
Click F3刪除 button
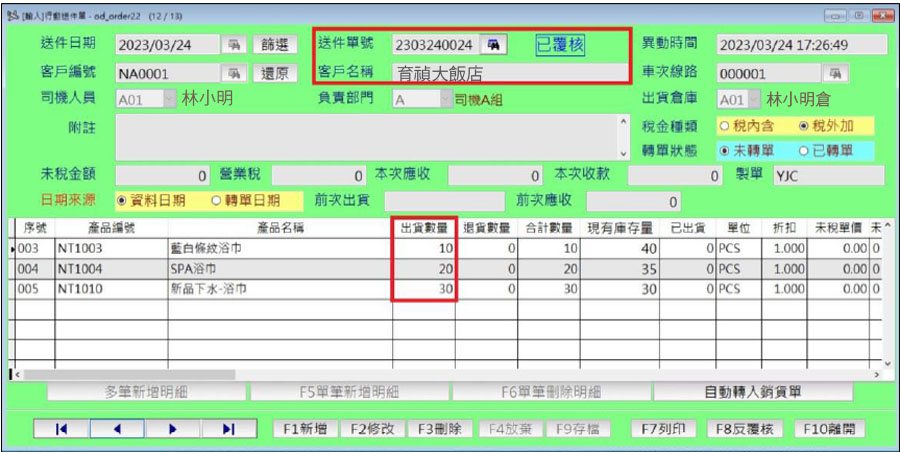(440, 428)
